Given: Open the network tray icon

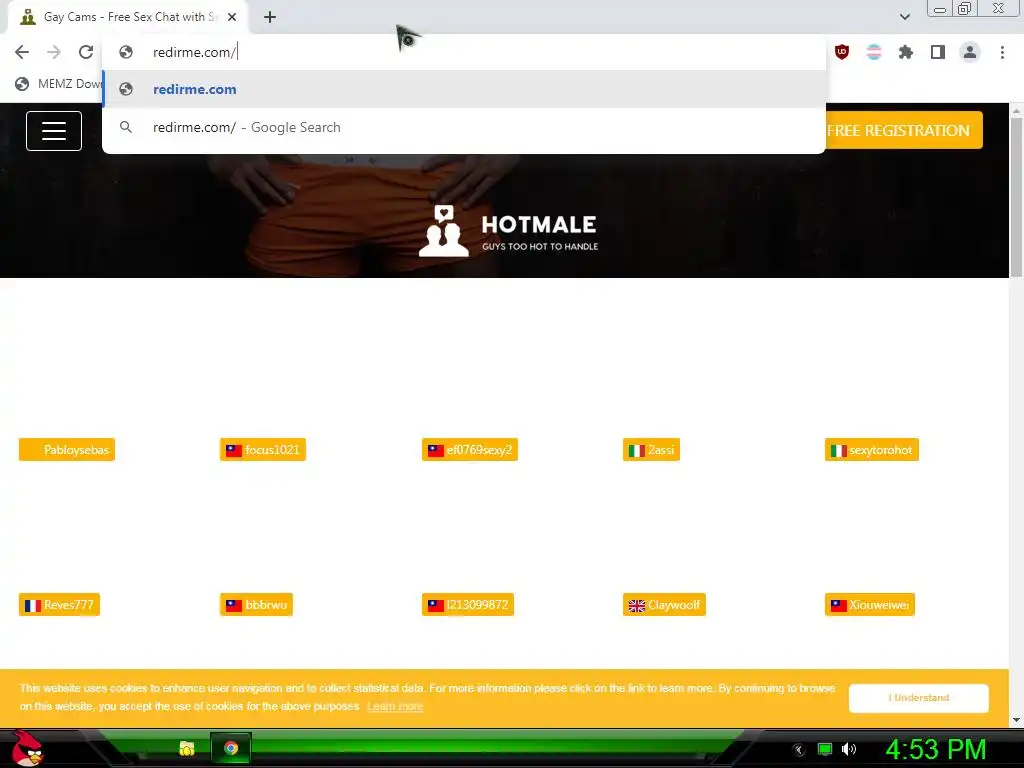Looking at the screenshot, I should [825, 749].
